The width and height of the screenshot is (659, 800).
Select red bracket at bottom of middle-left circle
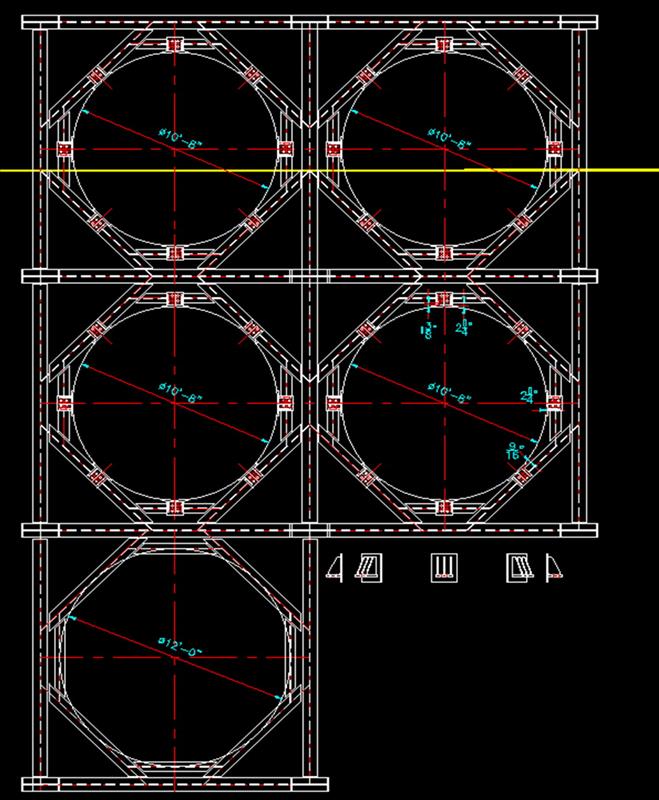pyautogui.click(x=173, y=506)
